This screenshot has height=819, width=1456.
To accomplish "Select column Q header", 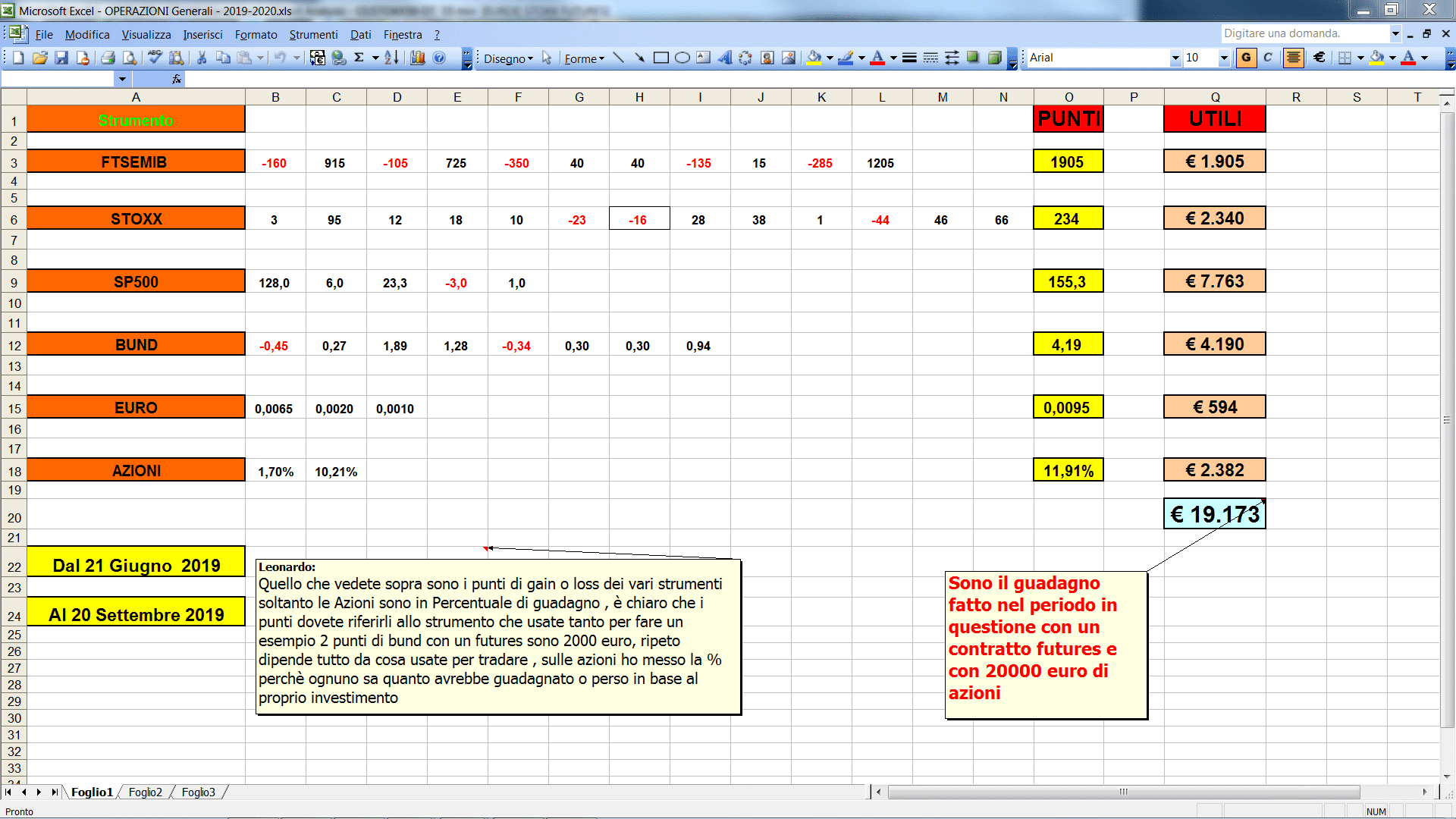I will tap(1215, 97).
